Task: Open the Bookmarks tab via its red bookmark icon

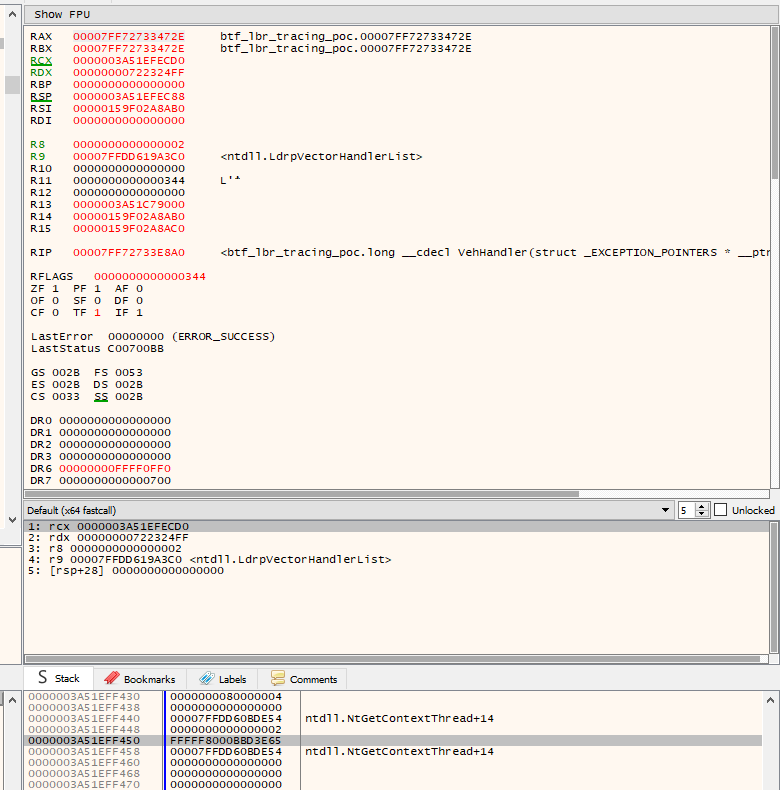Action: (x=111, y=679)
